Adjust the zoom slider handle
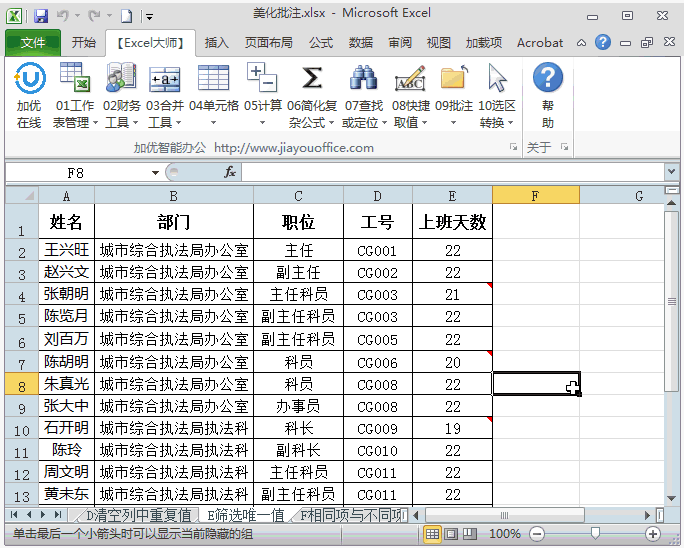This screenshot has width=684, height=548. (595, 533)
